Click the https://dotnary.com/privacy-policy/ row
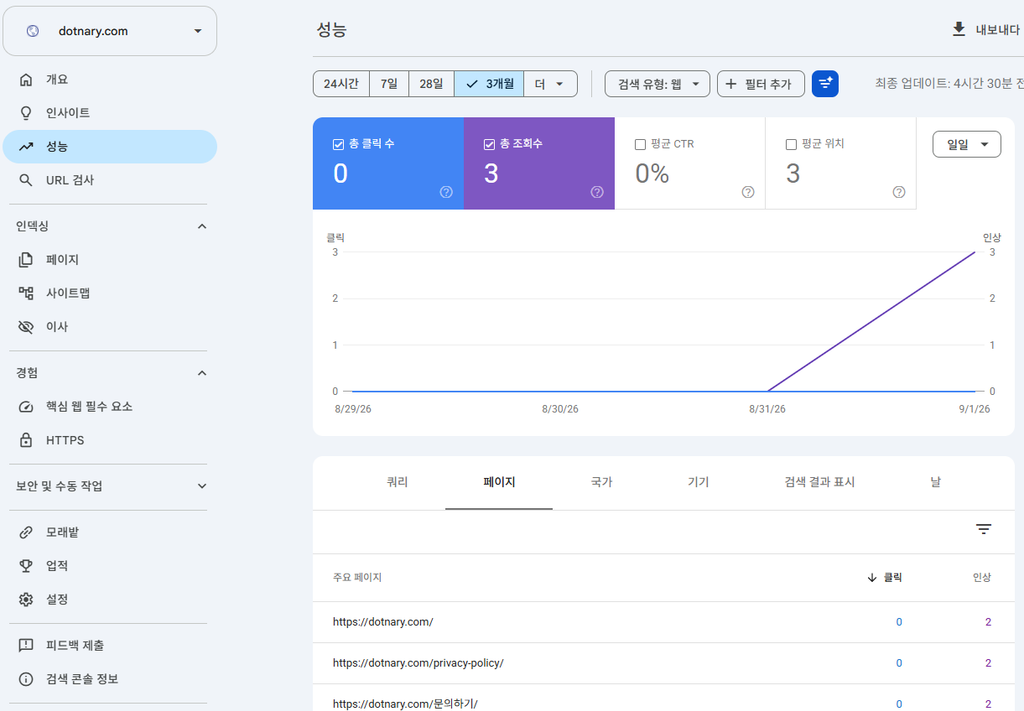The image size is (1024, 711). coord(664,663)
